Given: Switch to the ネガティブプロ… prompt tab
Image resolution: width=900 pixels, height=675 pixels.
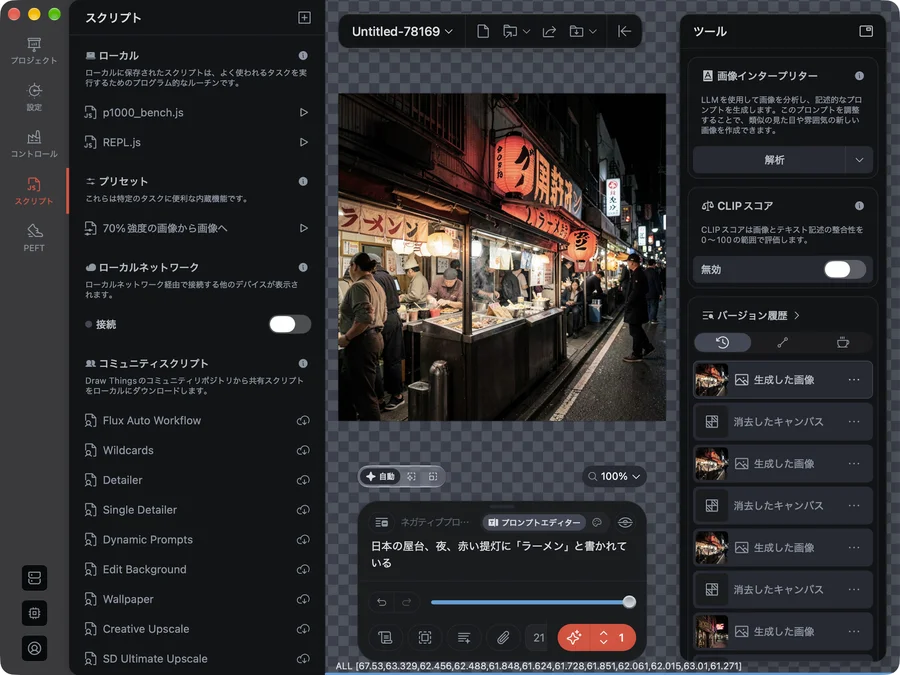Looking at the screenshot, I should click(x=435, y=522).
